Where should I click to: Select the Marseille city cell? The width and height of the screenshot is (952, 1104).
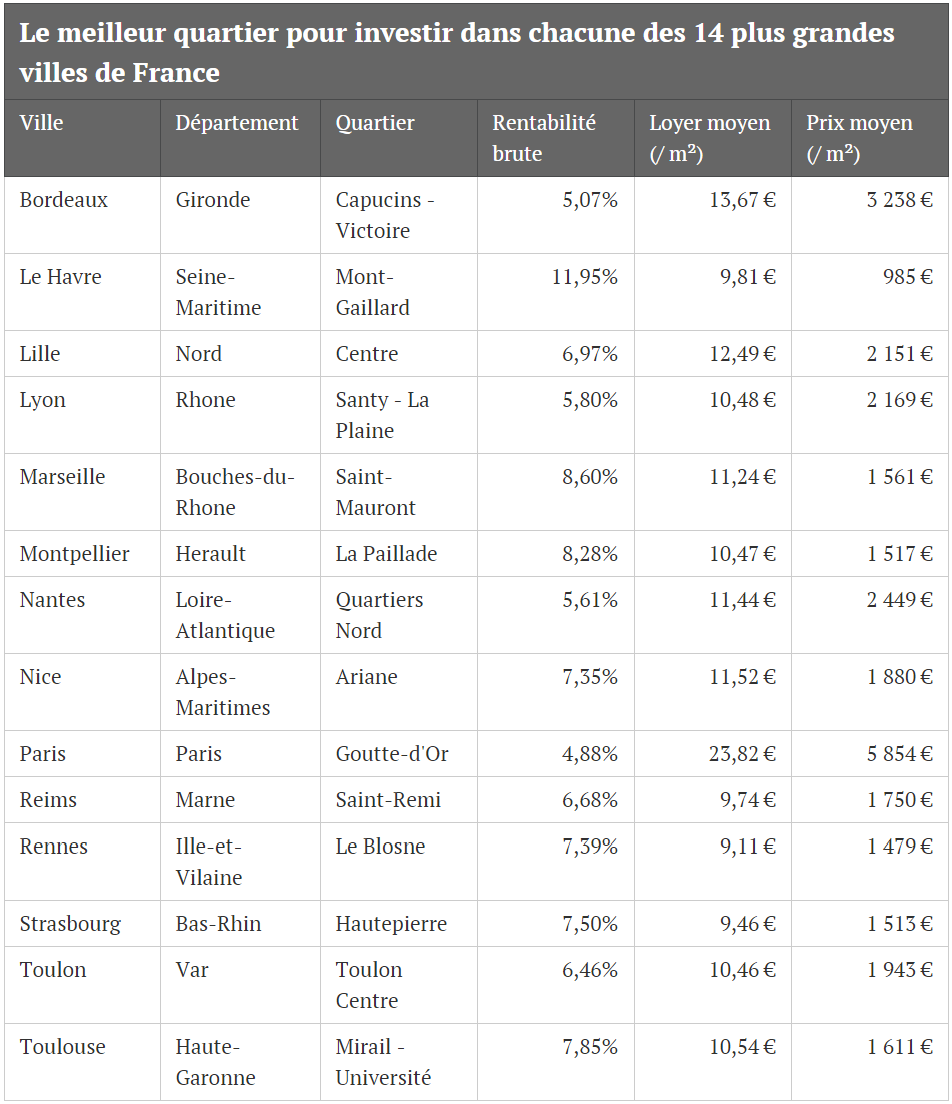[x=62, y=477]
